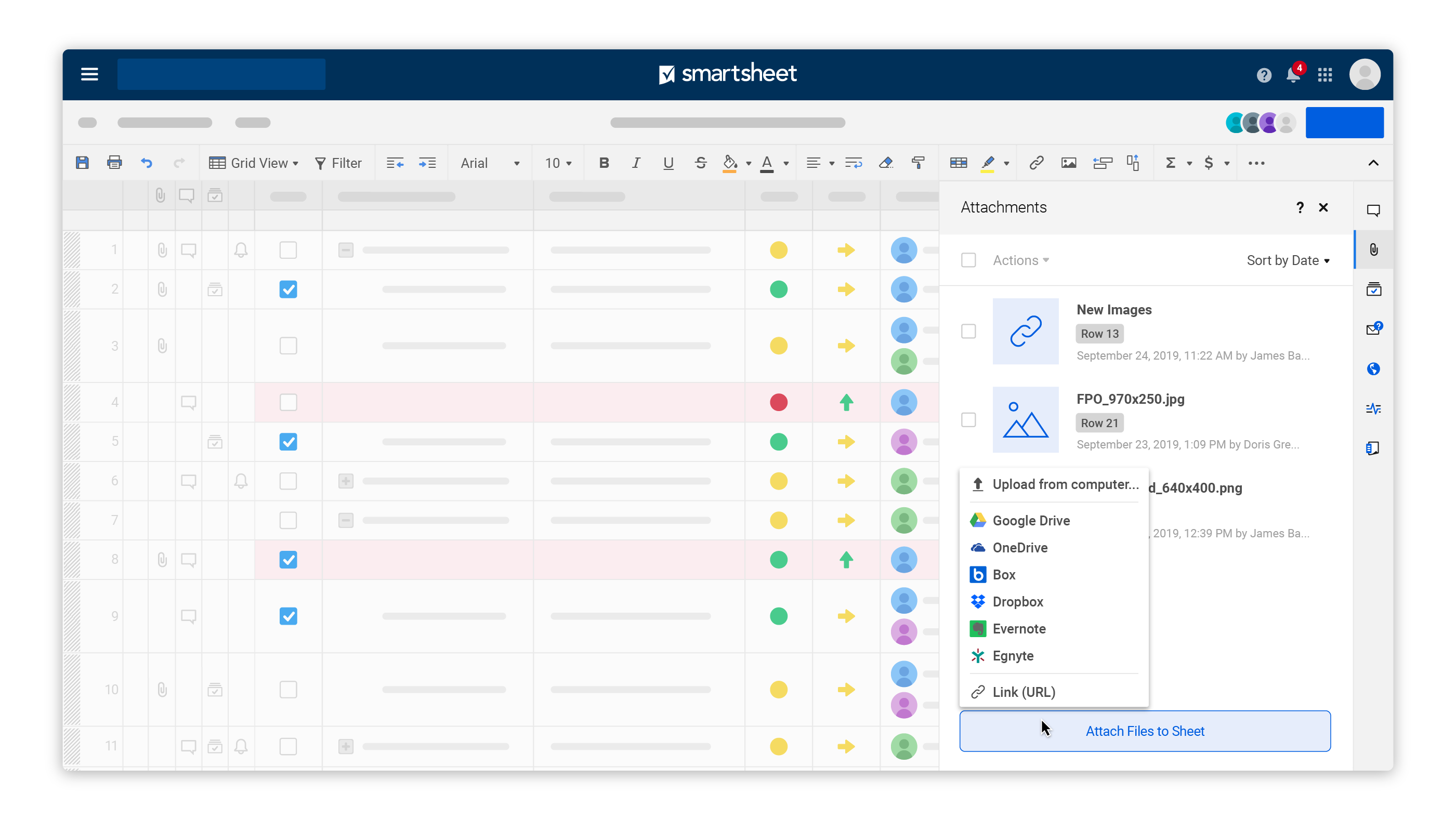This screenshot has height=819, width=1456.
Task: Select the FPO_970x250.jpg attachment checkbox
Action: point(968,420)
